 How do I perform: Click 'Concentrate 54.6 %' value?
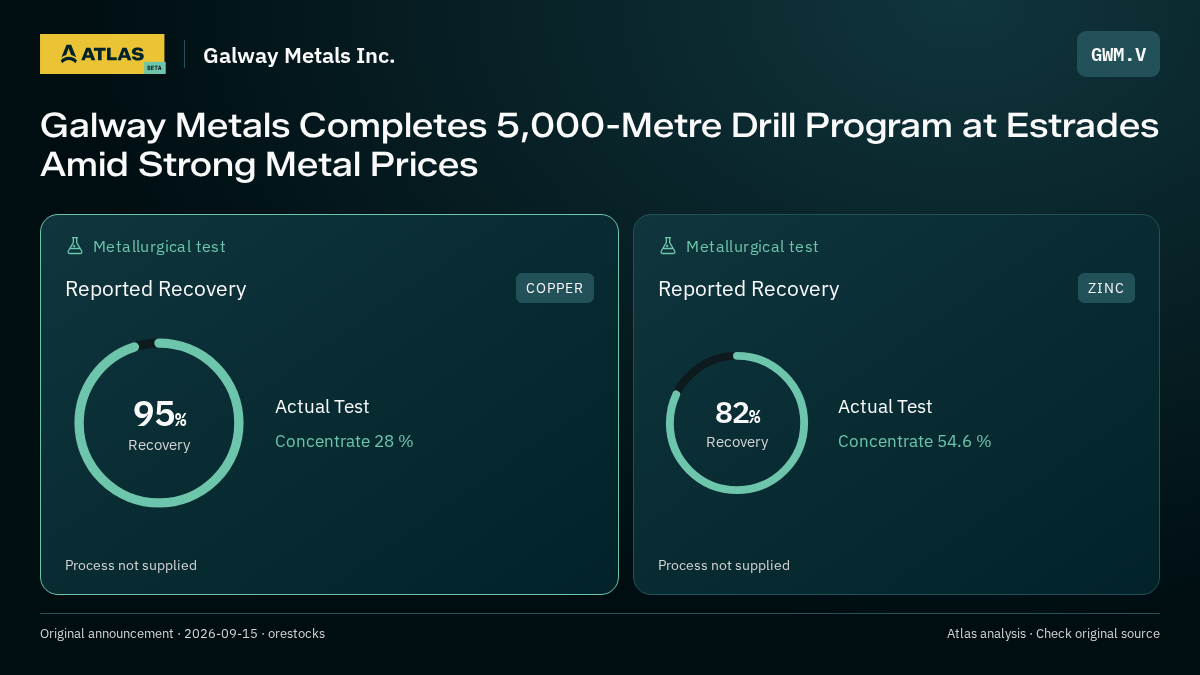[914, 441]
